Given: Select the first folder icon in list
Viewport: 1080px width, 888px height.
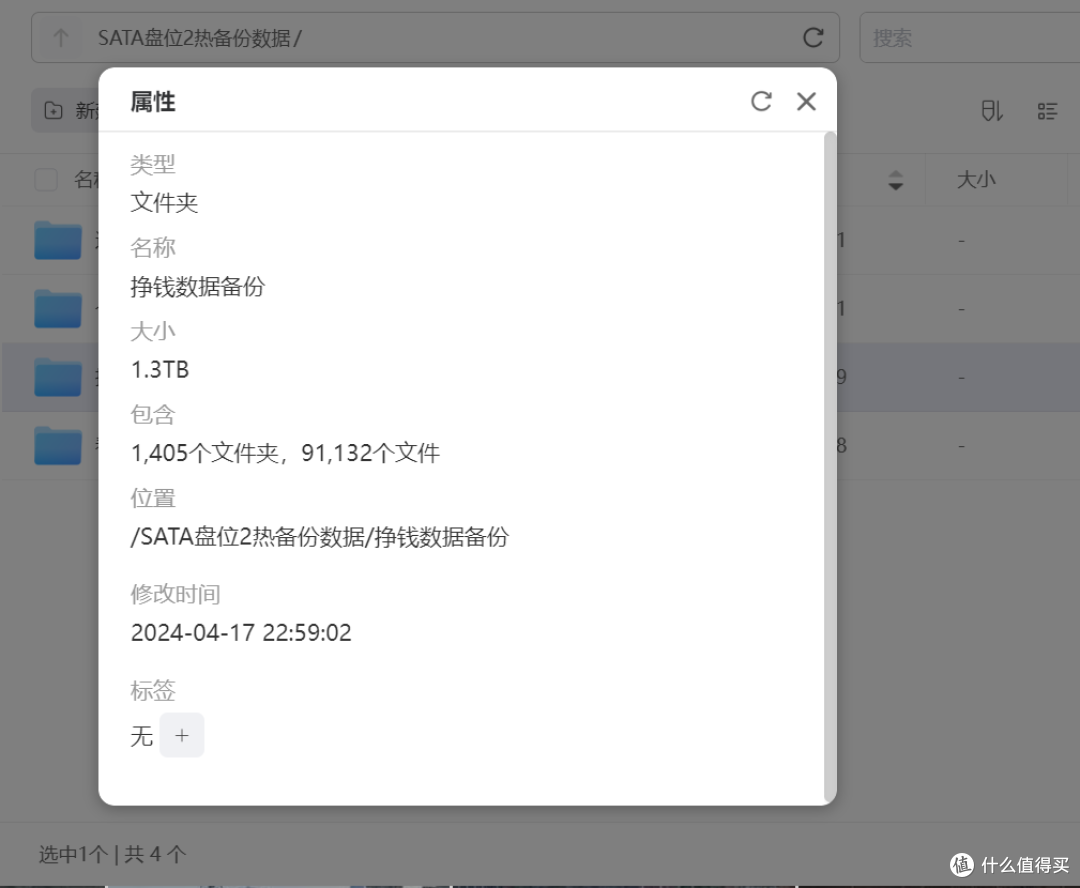Looking at the screenshot, I should [x=58, y=240].
